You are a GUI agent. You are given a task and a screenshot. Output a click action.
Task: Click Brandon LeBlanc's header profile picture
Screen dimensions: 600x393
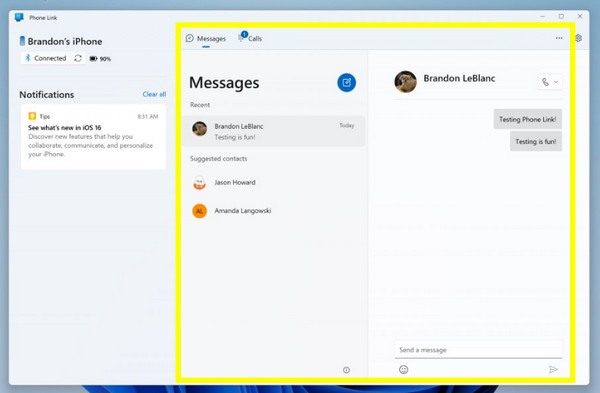click(x=405, y=82)
